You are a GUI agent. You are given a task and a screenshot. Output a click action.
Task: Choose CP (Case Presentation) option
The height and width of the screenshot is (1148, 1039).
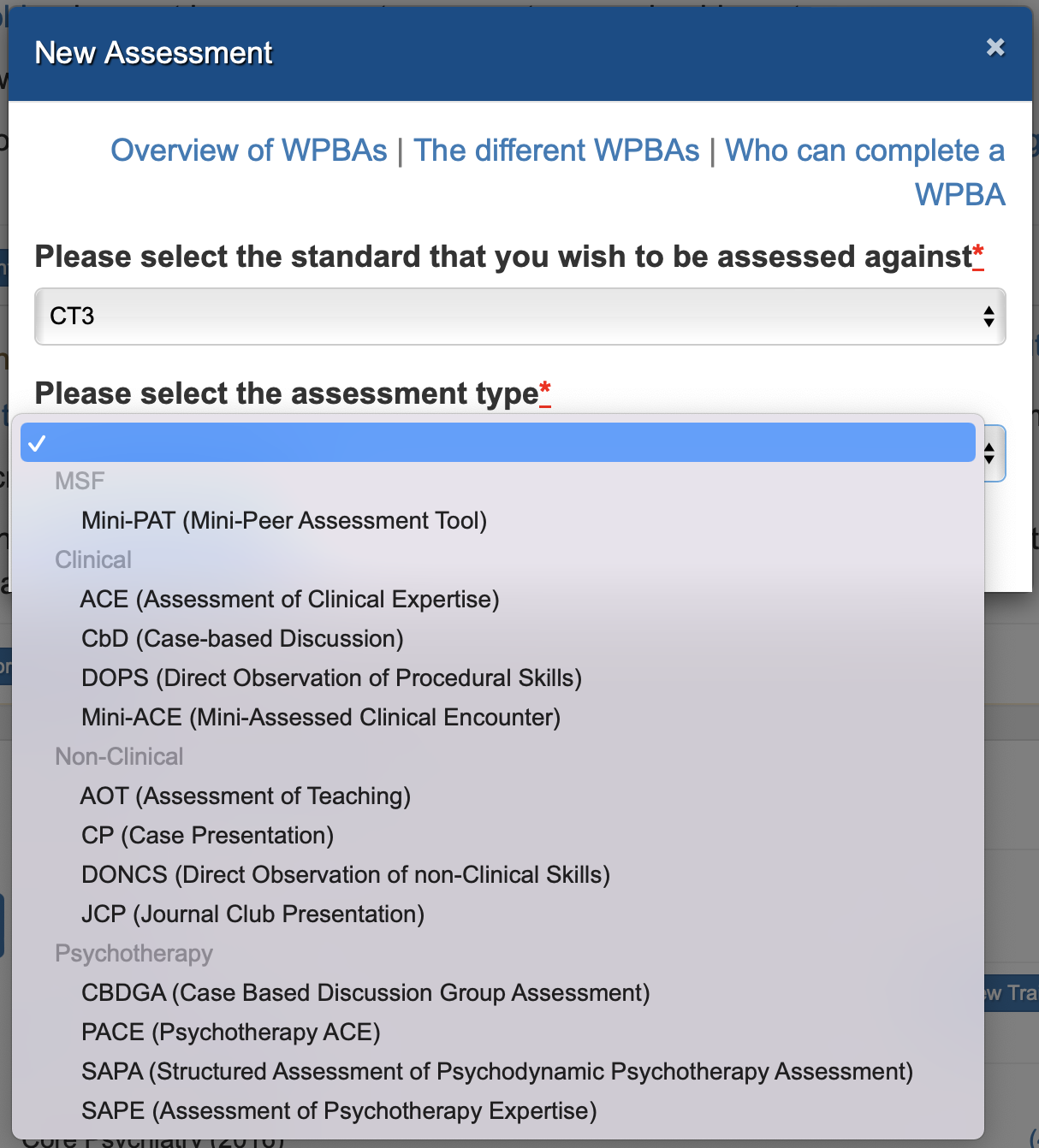pyautogui.click(x=207, y=835)
